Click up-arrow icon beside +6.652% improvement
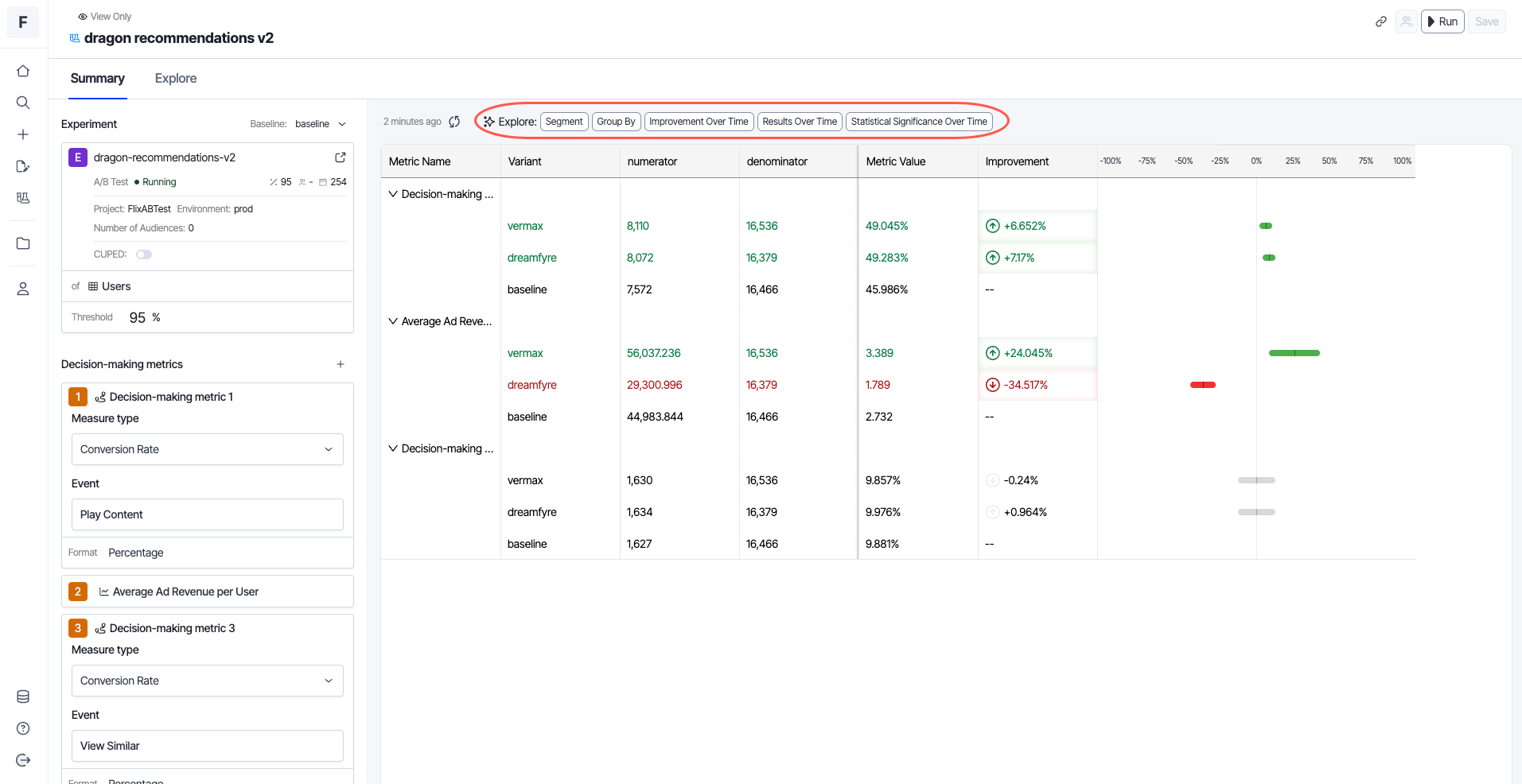 pyautogui.click(x=993, y=226)
